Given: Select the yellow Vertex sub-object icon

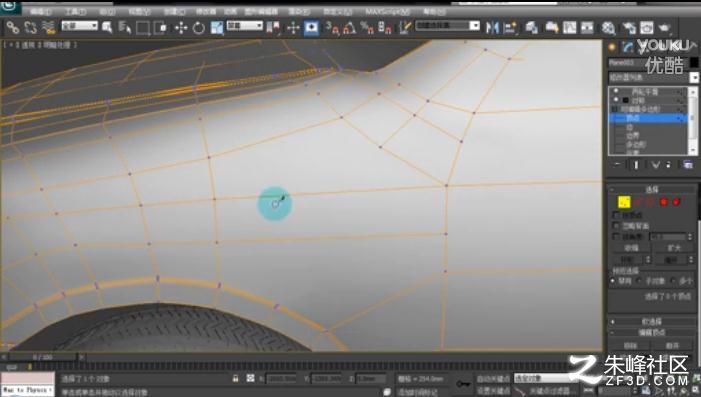Looking at the screenshot, I should tap(624, 202).
